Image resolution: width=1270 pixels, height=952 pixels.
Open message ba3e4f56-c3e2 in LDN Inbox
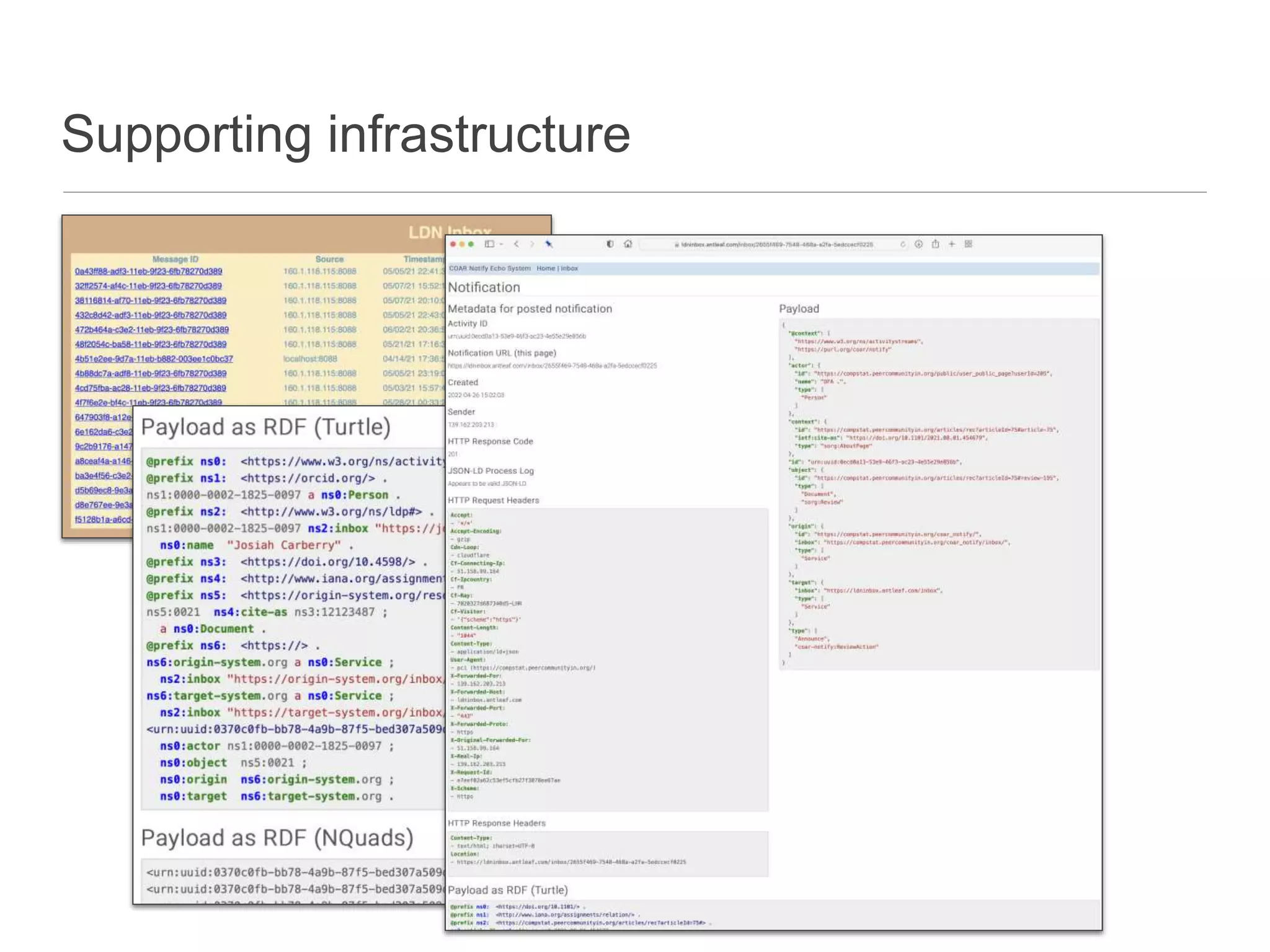[x=104, y=476]
